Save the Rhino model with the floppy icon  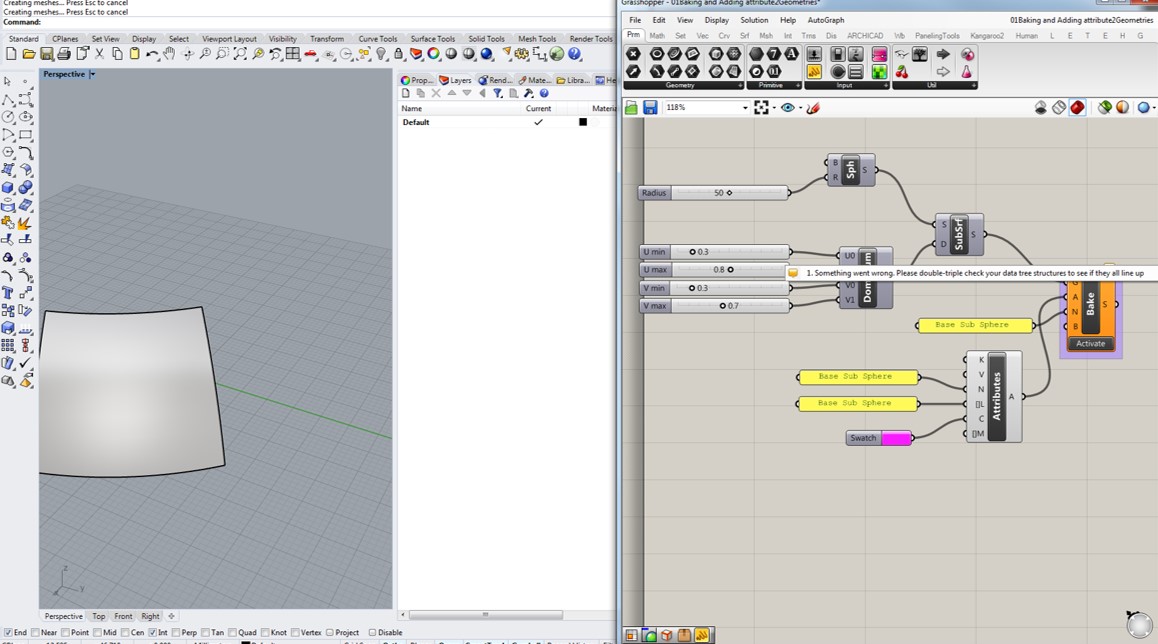click(47, 54)
